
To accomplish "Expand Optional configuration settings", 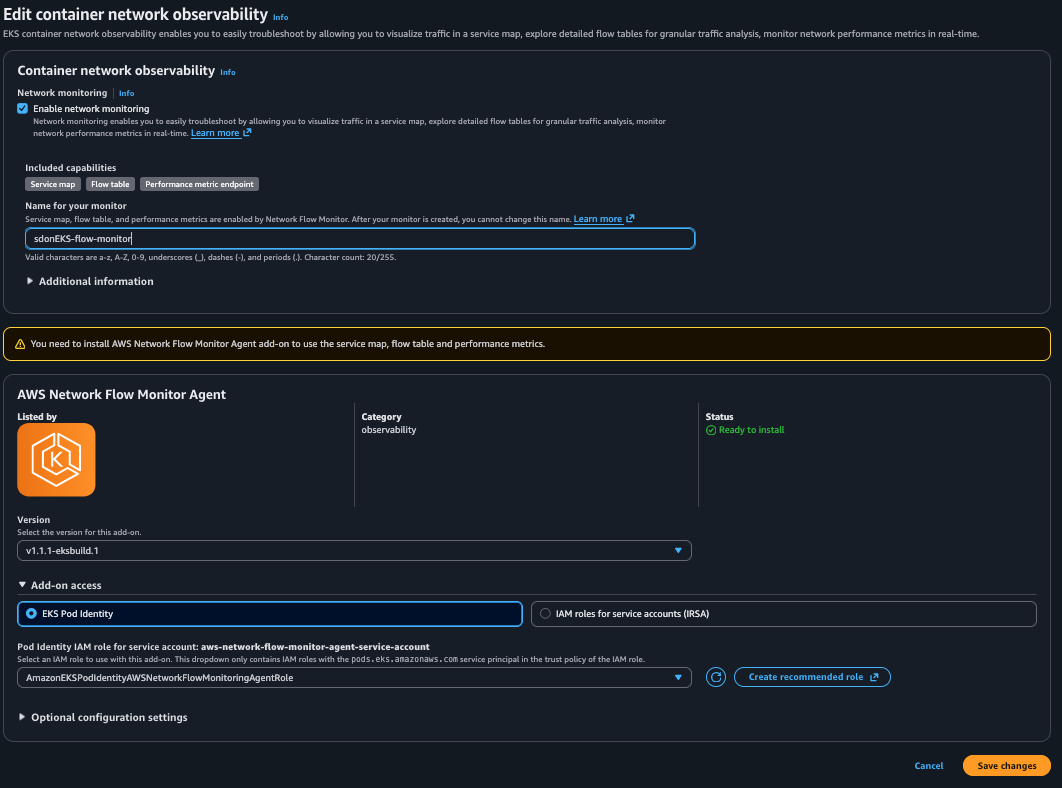I will point(103,718).
